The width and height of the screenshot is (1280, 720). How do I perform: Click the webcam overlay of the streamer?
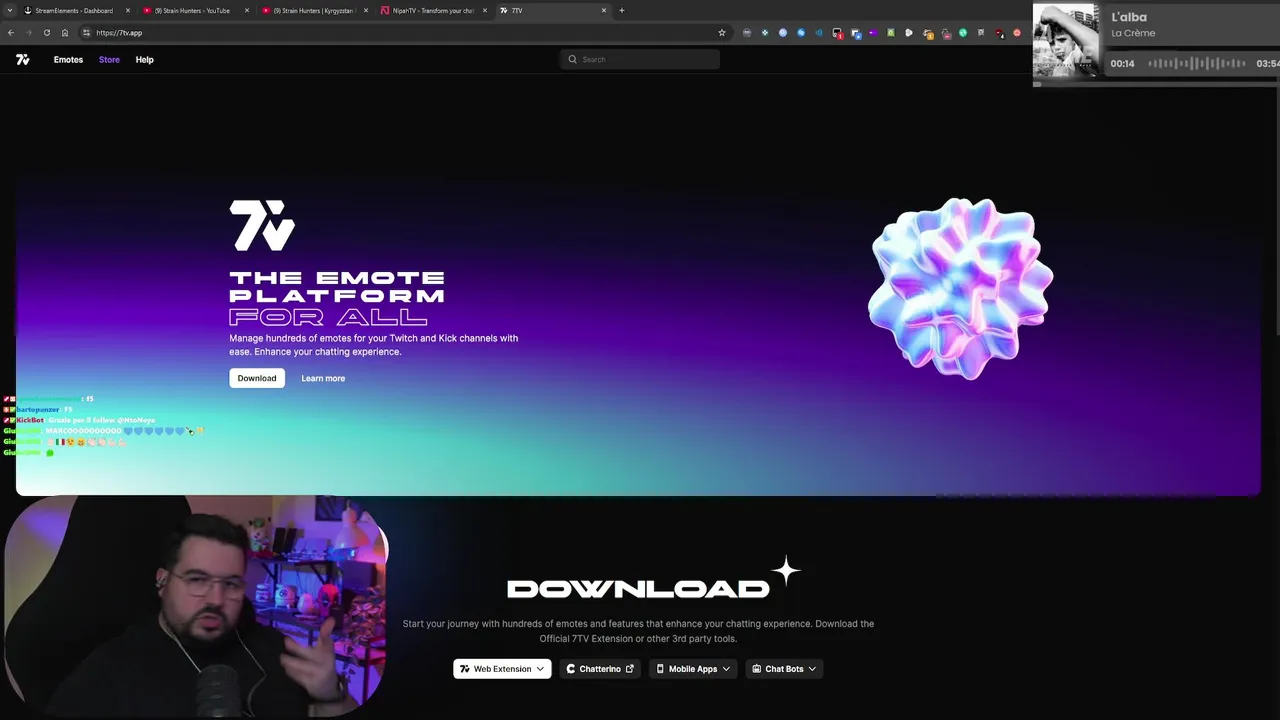point(195,605)
